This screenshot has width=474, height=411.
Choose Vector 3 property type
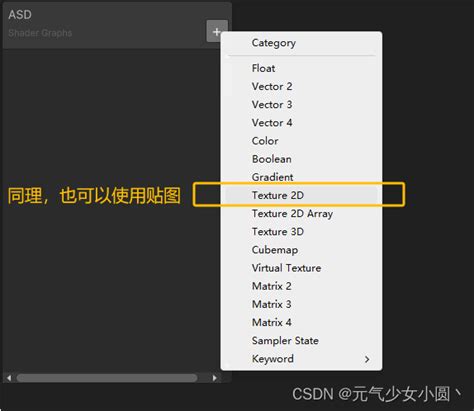[x=301, y=105]
